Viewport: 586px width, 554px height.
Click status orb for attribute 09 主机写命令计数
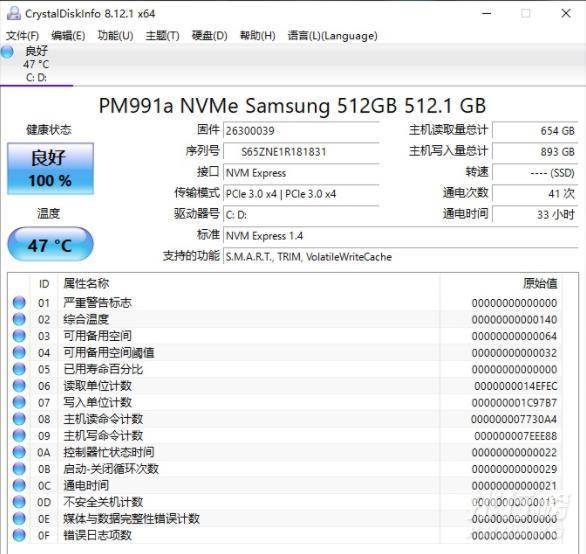[x=19, y=435]
